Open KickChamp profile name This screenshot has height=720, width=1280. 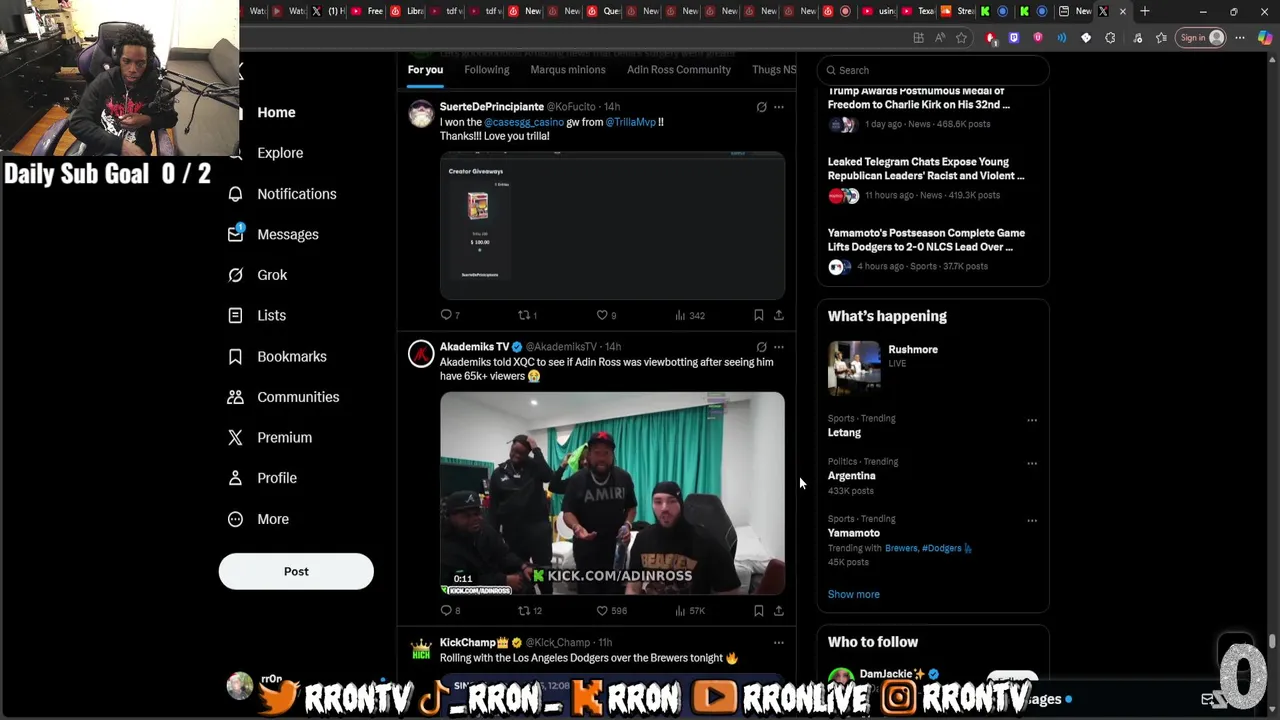pyautogui.click(x=468, y=642)
